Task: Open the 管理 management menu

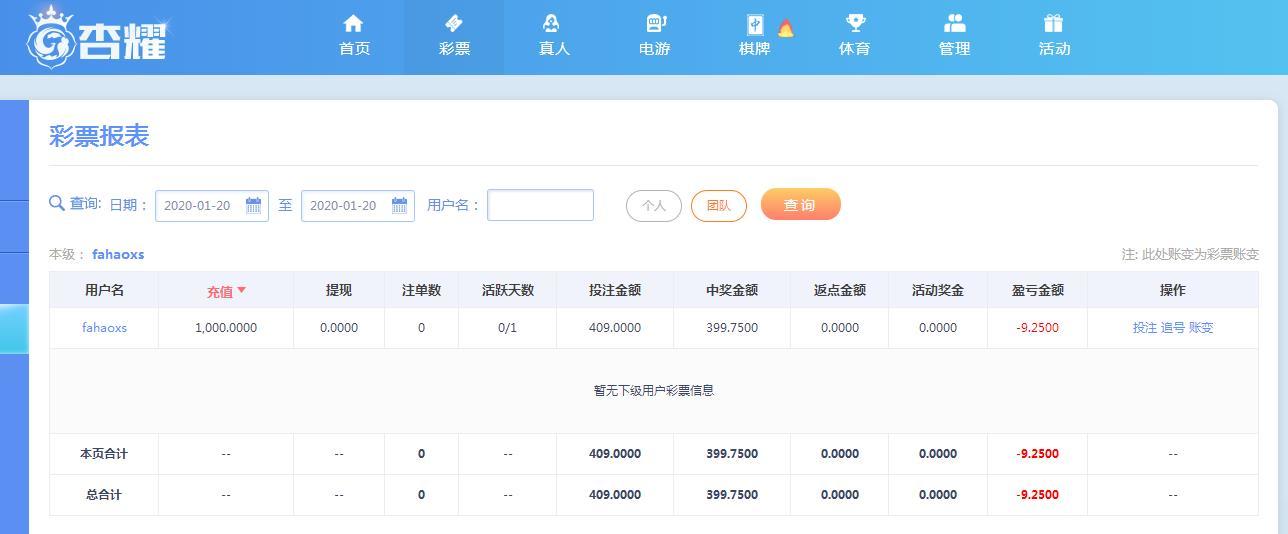Action: click(x=954, y=36)
